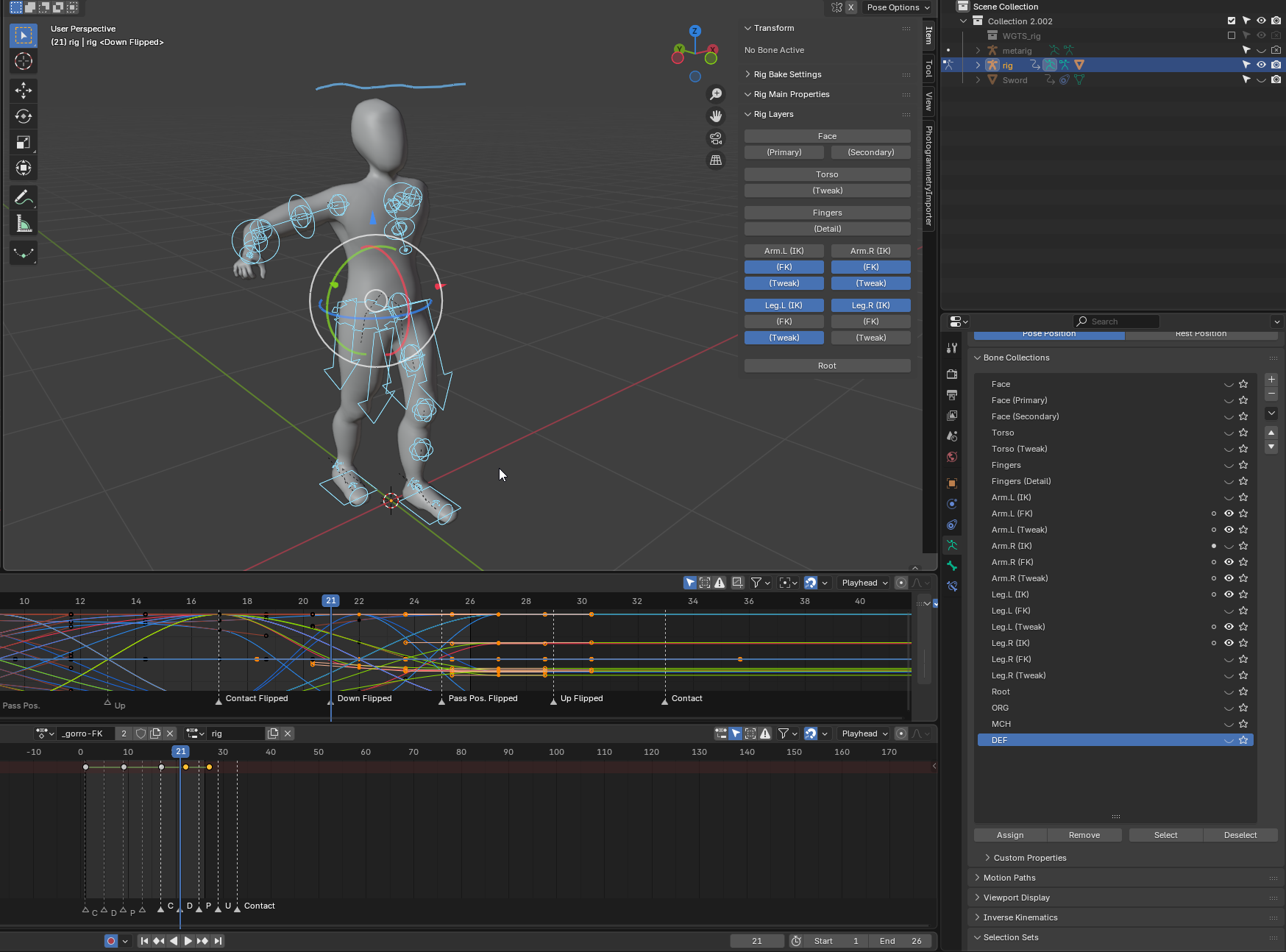Select the Move tool in viewport toolbar

coord(24,90)
